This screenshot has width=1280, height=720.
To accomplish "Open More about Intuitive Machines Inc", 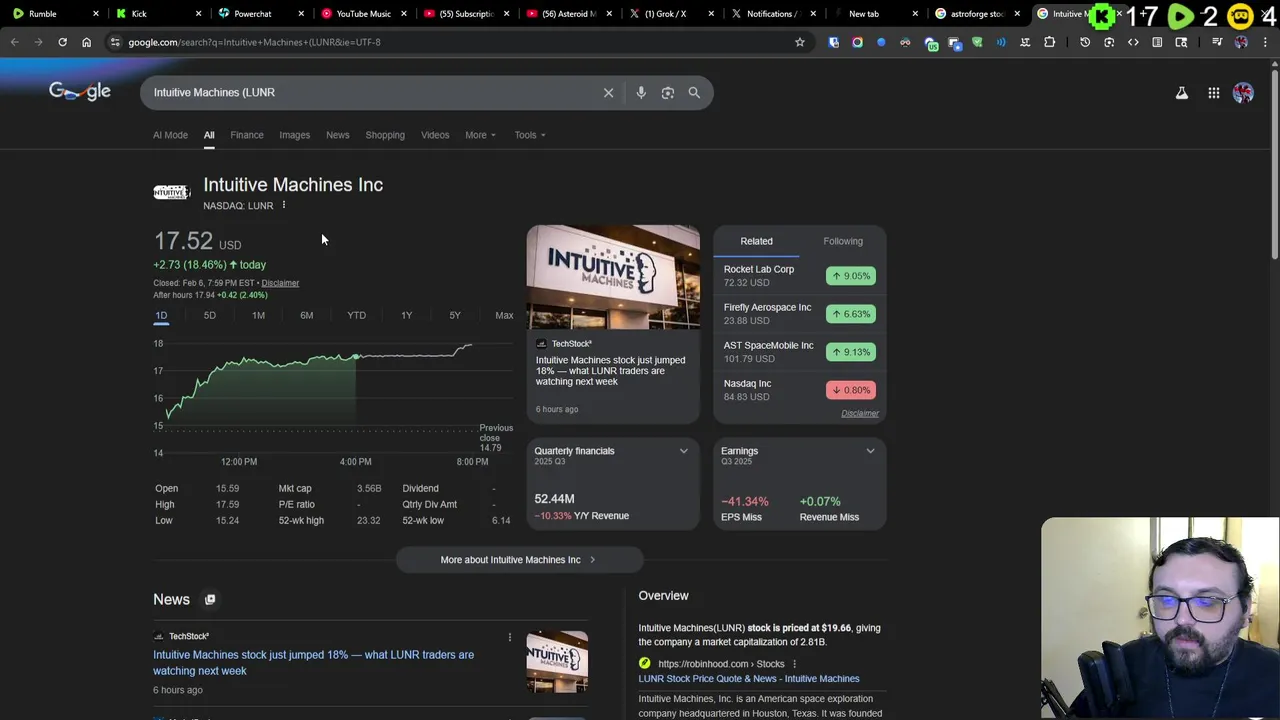I will 518,560.
